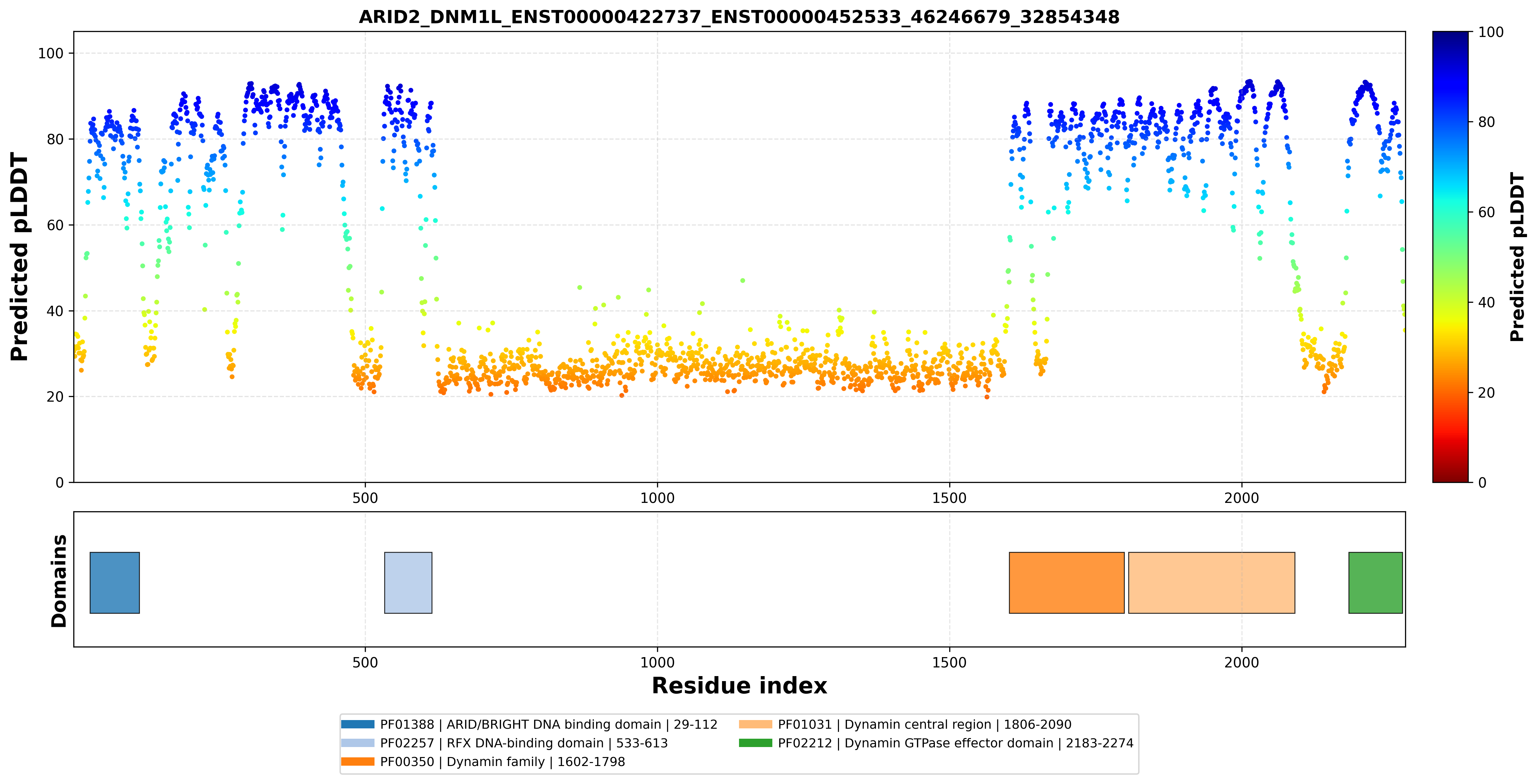This screenshot has width=1537, height=784.
Task: Click the plot title ARID2_DNM1L text
Action: (x=739, y=17)
